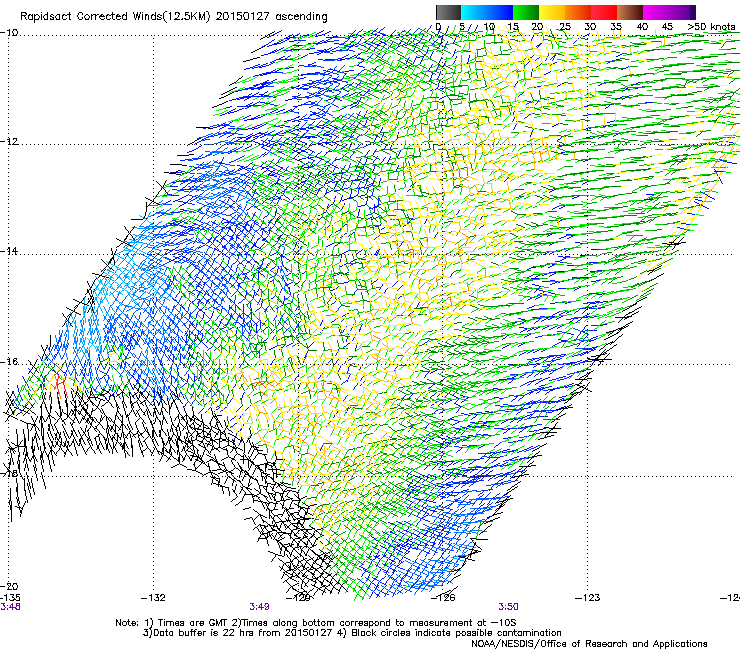Click the longitude label '-123'
Viewport: 740px width, 650px height.
pyautogui.click(x=588, y=598)
